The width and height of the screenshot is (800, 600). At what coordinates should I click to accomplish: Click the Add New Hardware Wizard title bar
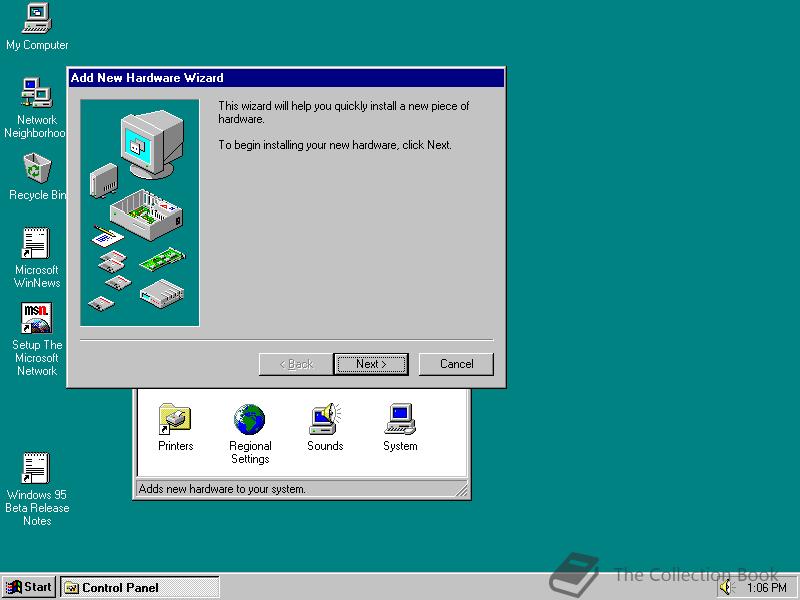(286, 78)
